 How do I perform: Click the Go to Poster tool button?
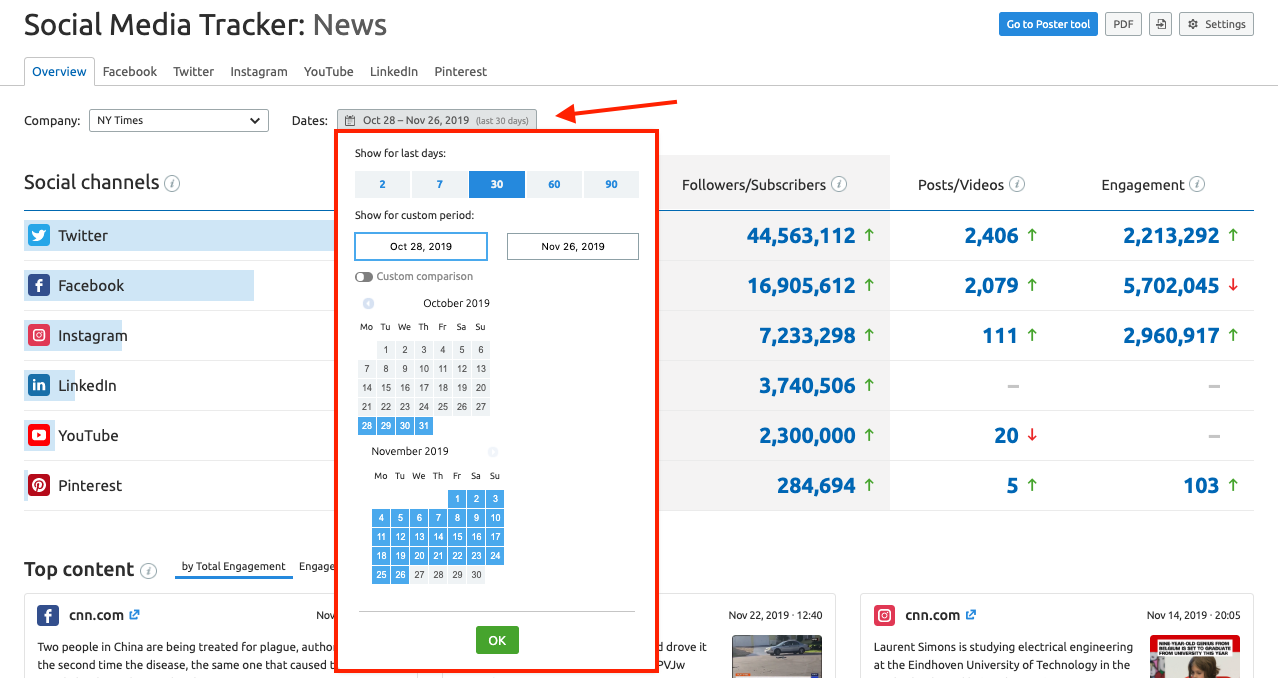click(x=1048, y=23)
